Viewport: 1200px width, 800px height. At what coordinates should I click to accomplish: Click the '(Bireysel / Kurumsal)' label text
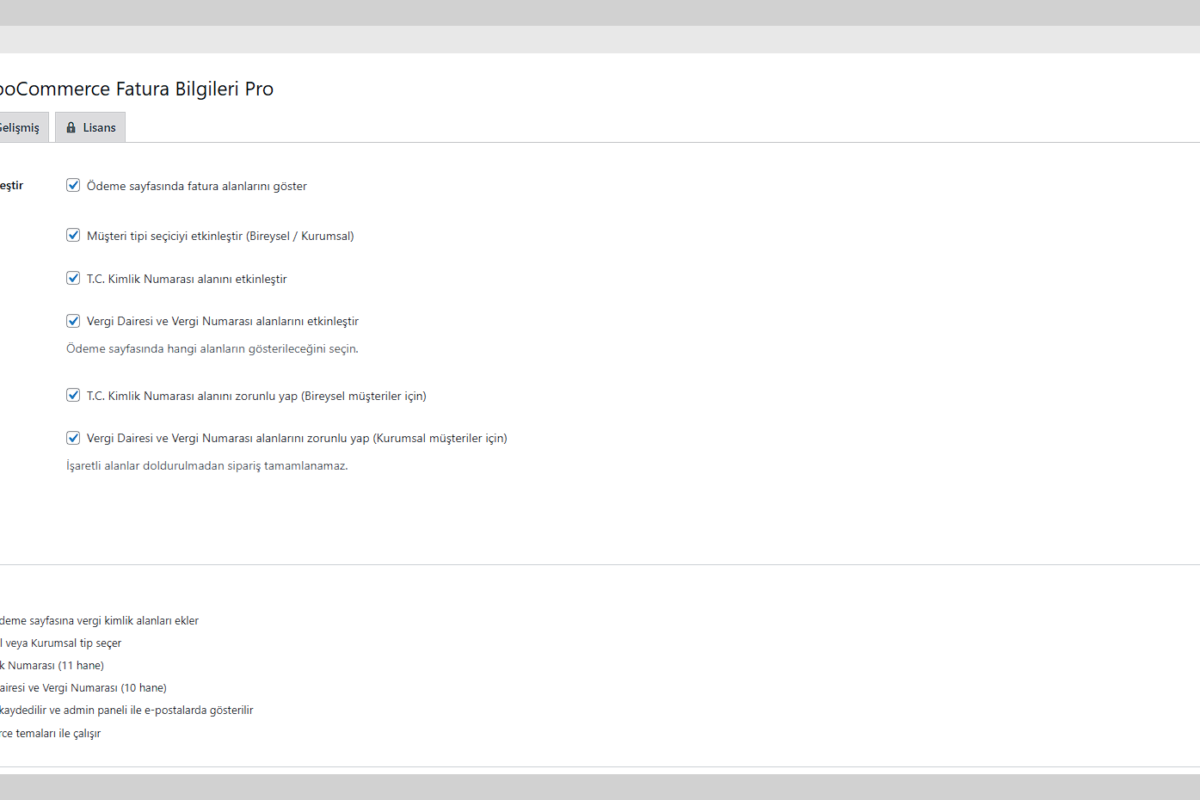point(298,236)
